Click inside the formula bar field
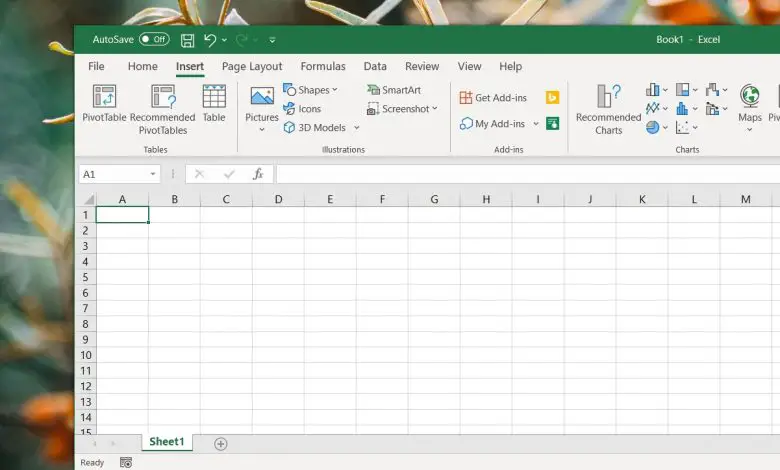Viewport: 780px width, 470px height. (x=528, y=174)
